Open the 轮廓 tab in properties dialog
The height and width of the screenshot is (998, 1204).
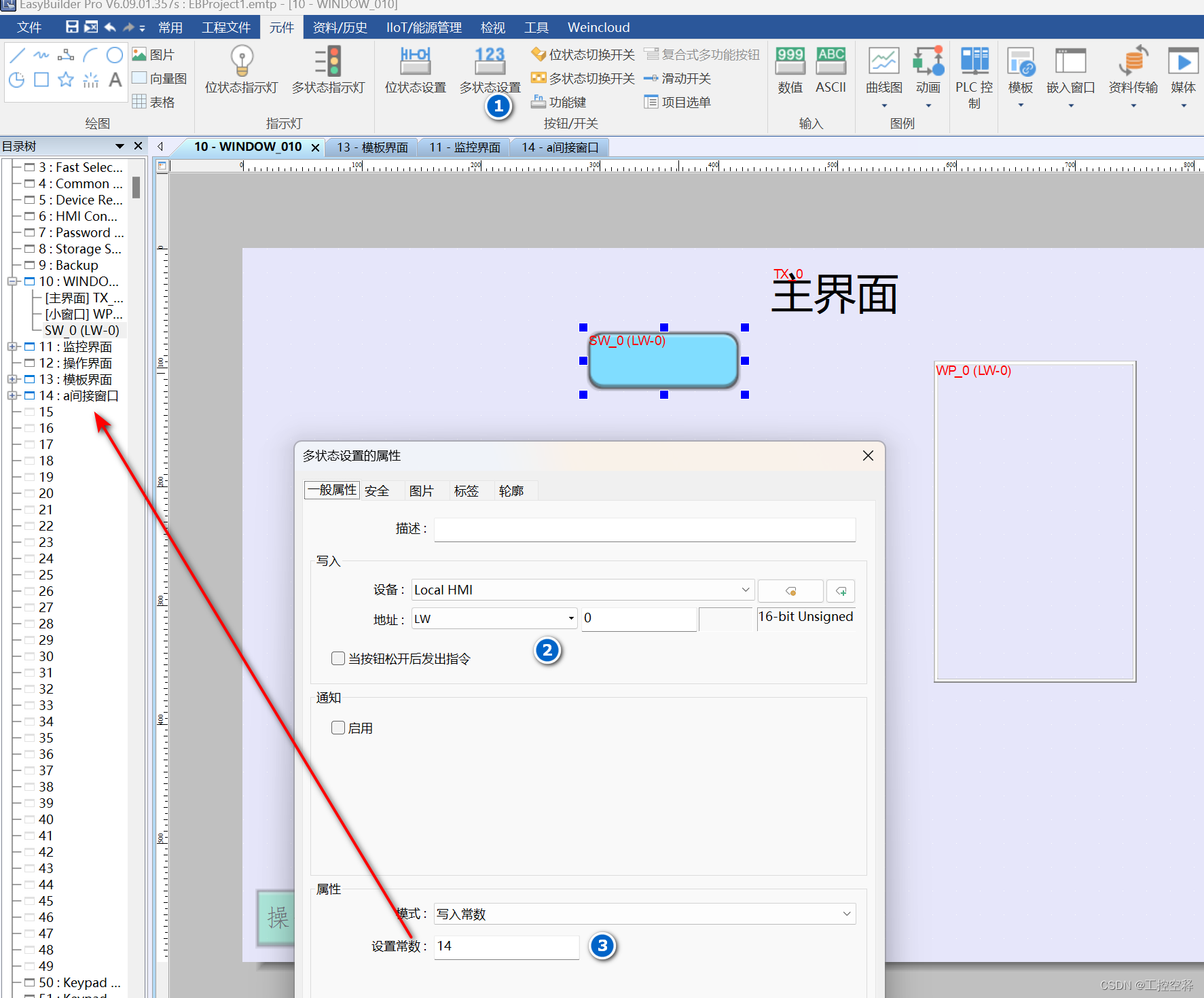(x=511, y=491)
